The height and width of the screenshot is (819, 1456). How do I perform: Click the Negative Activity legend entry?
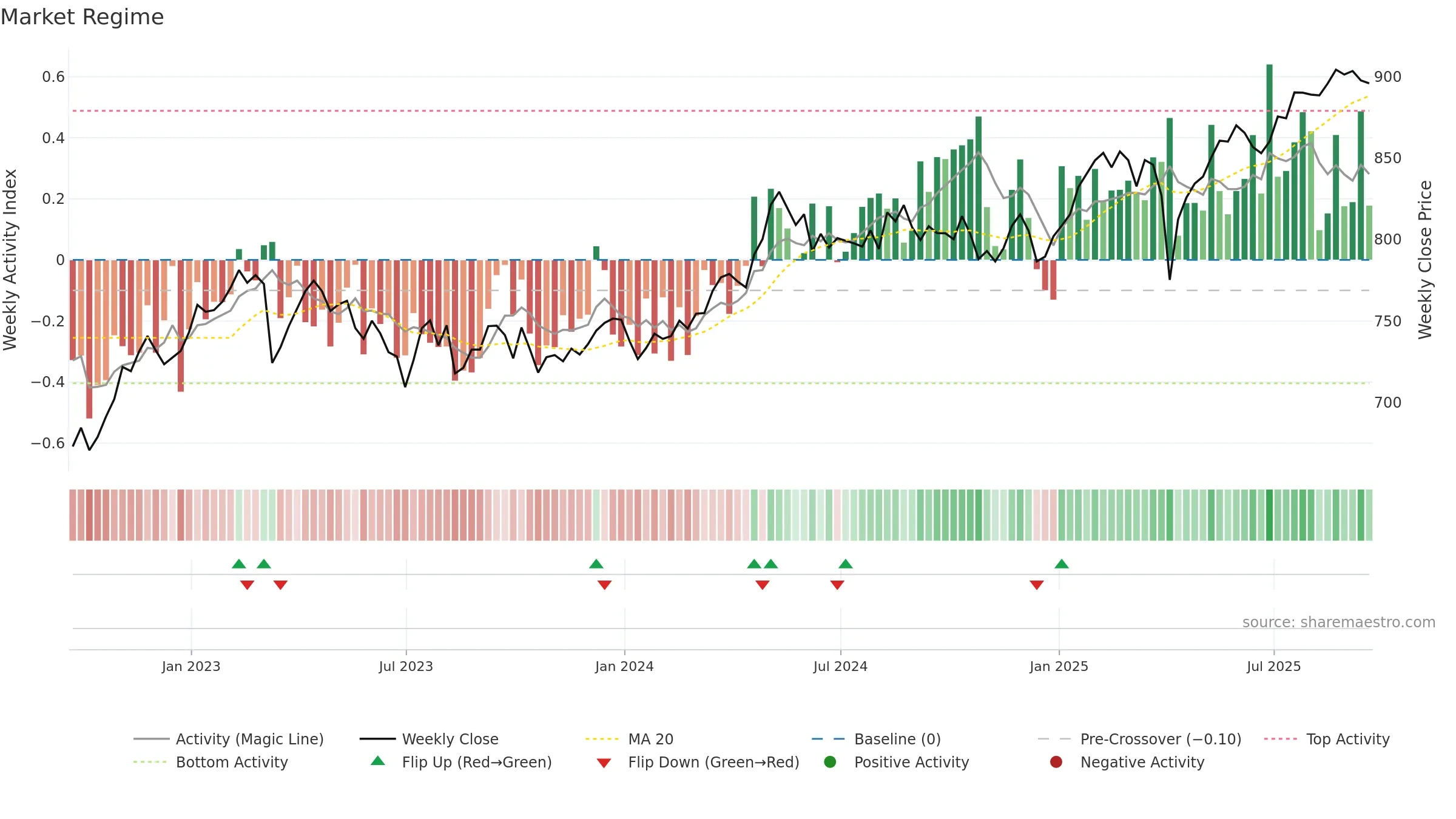(1127, 762)
